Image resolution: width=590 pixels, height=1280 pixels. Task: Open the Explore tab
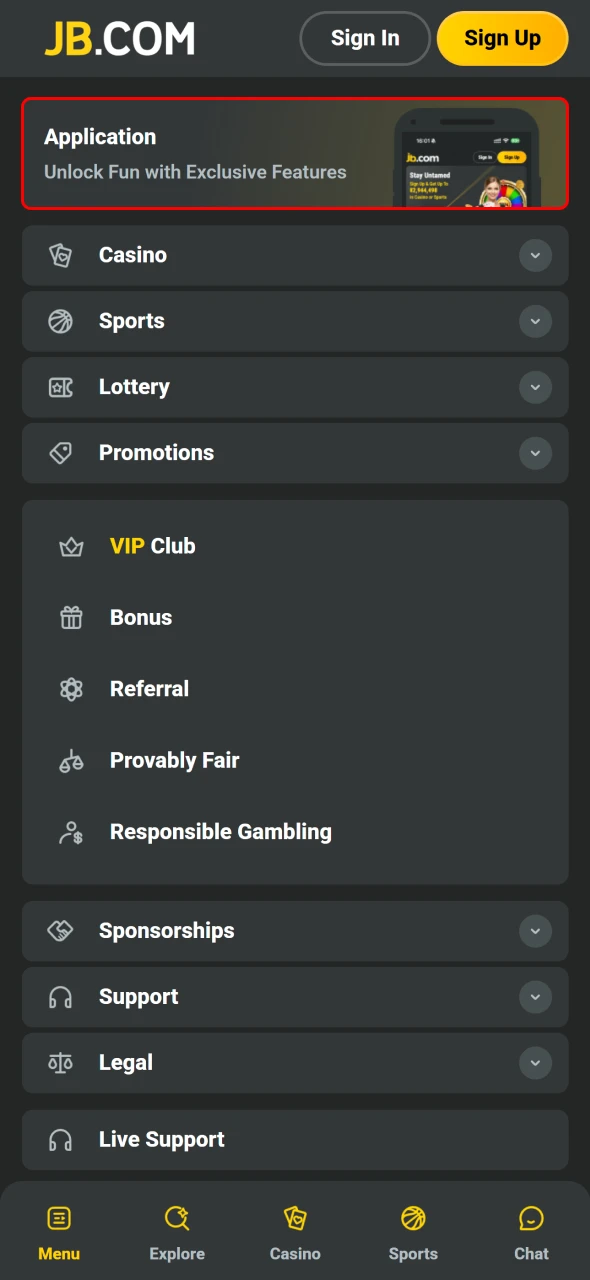click(x=177, y=1230)
